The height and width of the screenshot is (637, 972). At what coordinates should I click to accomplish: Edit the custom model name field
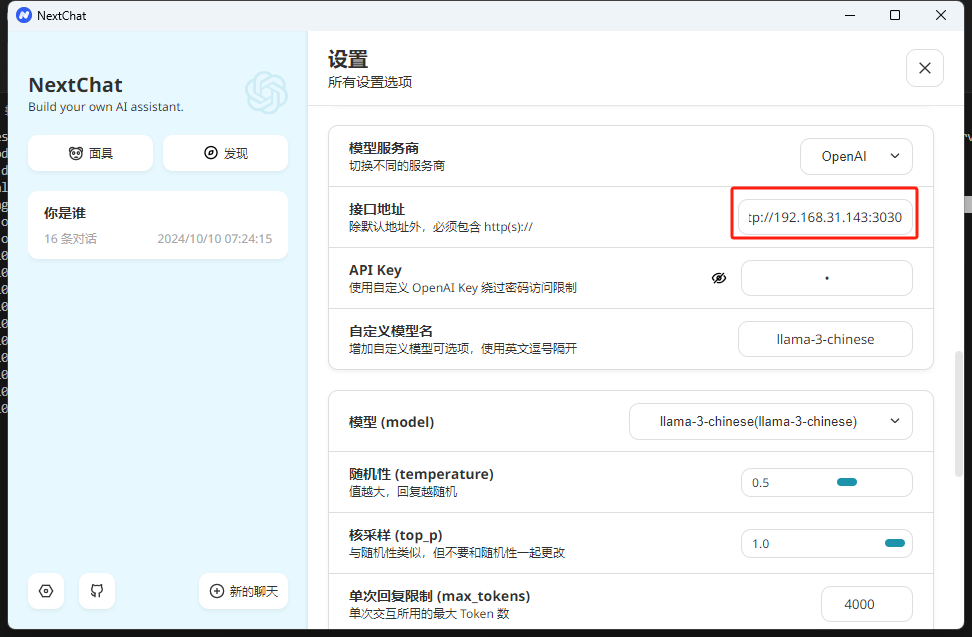825,339
